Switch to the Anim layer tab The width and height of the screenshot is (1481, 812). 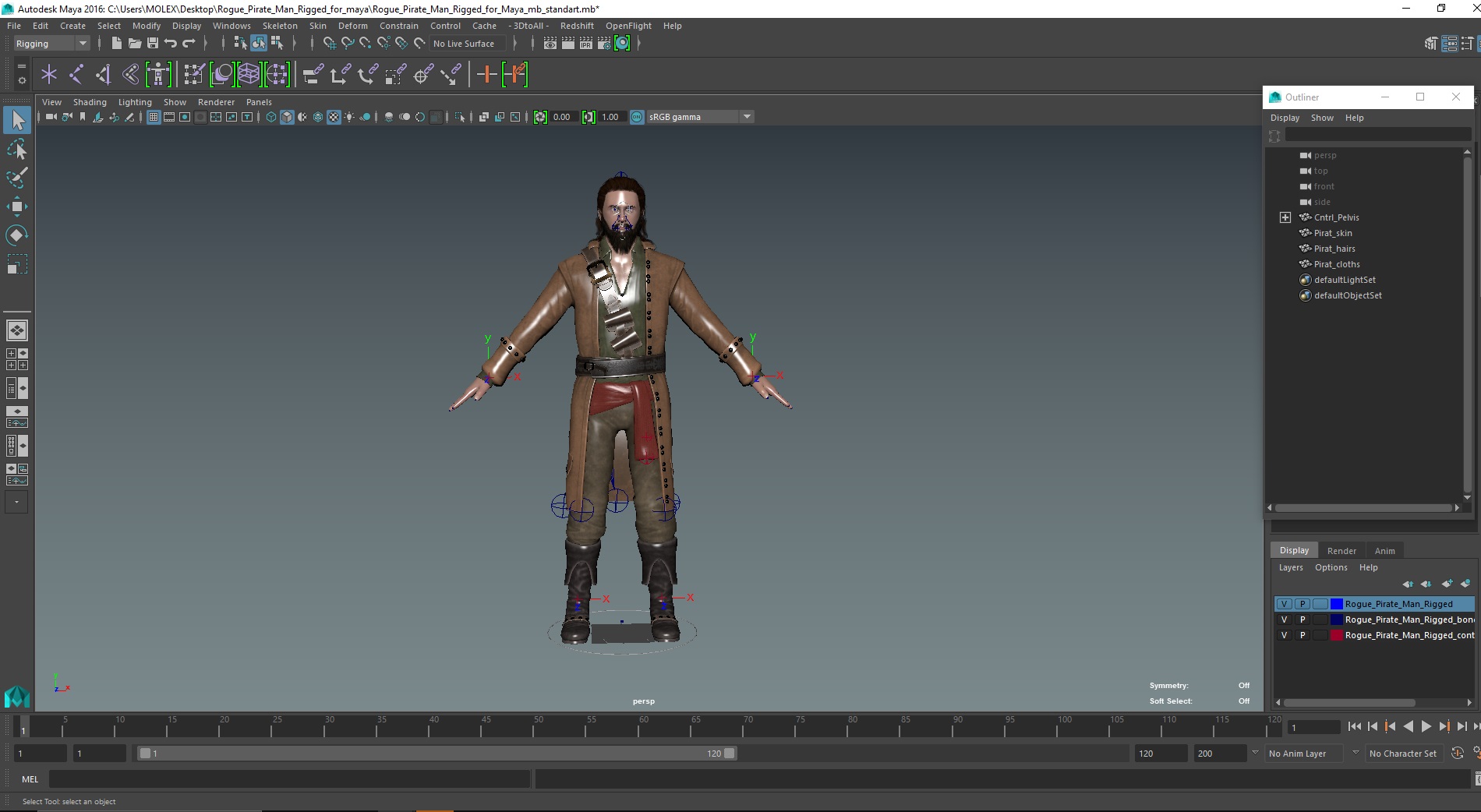tap(1385, 551)
